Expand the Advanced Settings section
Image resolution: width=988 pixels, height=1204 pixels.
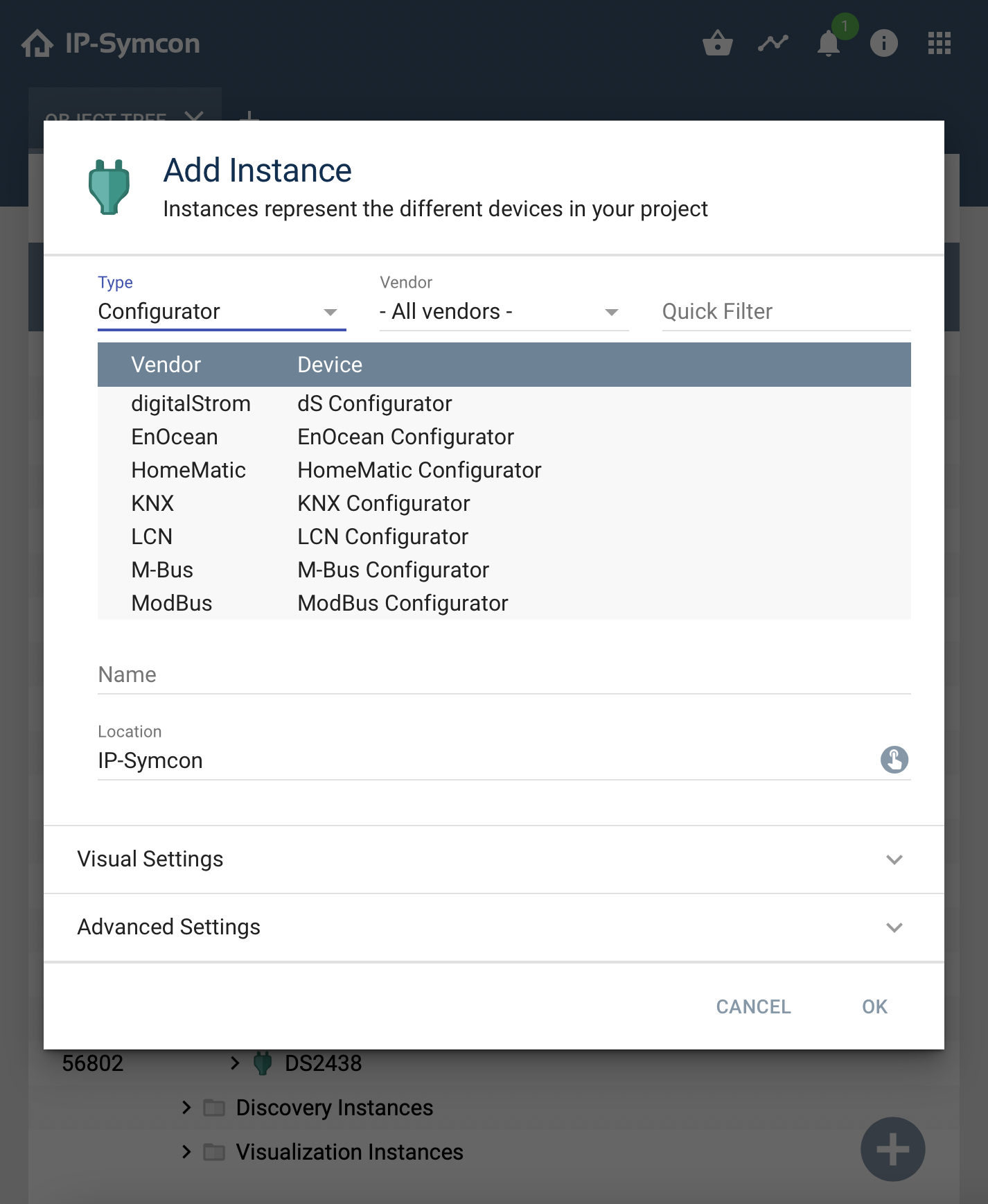coord(493,927)
